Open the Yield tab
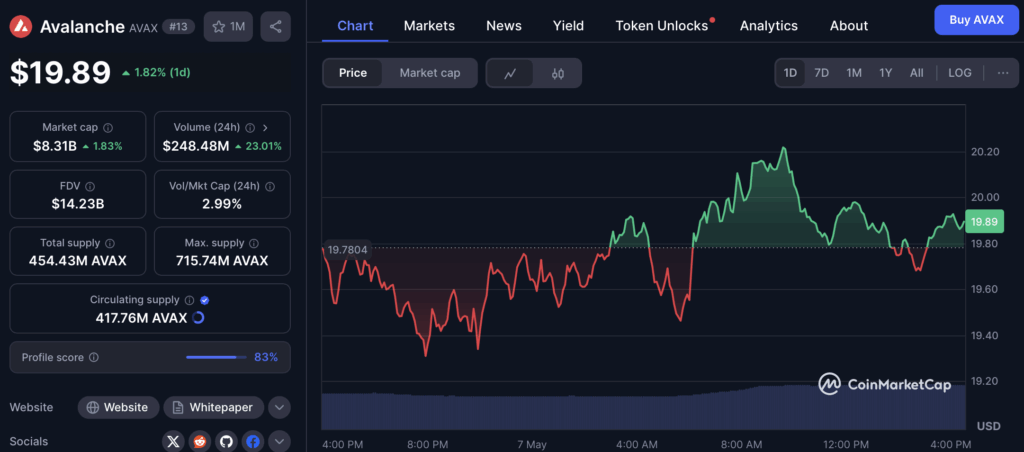Image resolution: width=1024 pixels, height=452 pixels. point(568,26)
